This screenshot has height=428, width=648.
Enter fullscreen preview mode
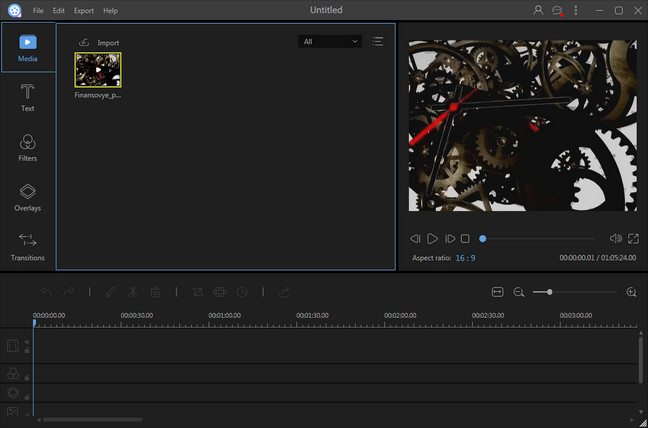(634, 239)
